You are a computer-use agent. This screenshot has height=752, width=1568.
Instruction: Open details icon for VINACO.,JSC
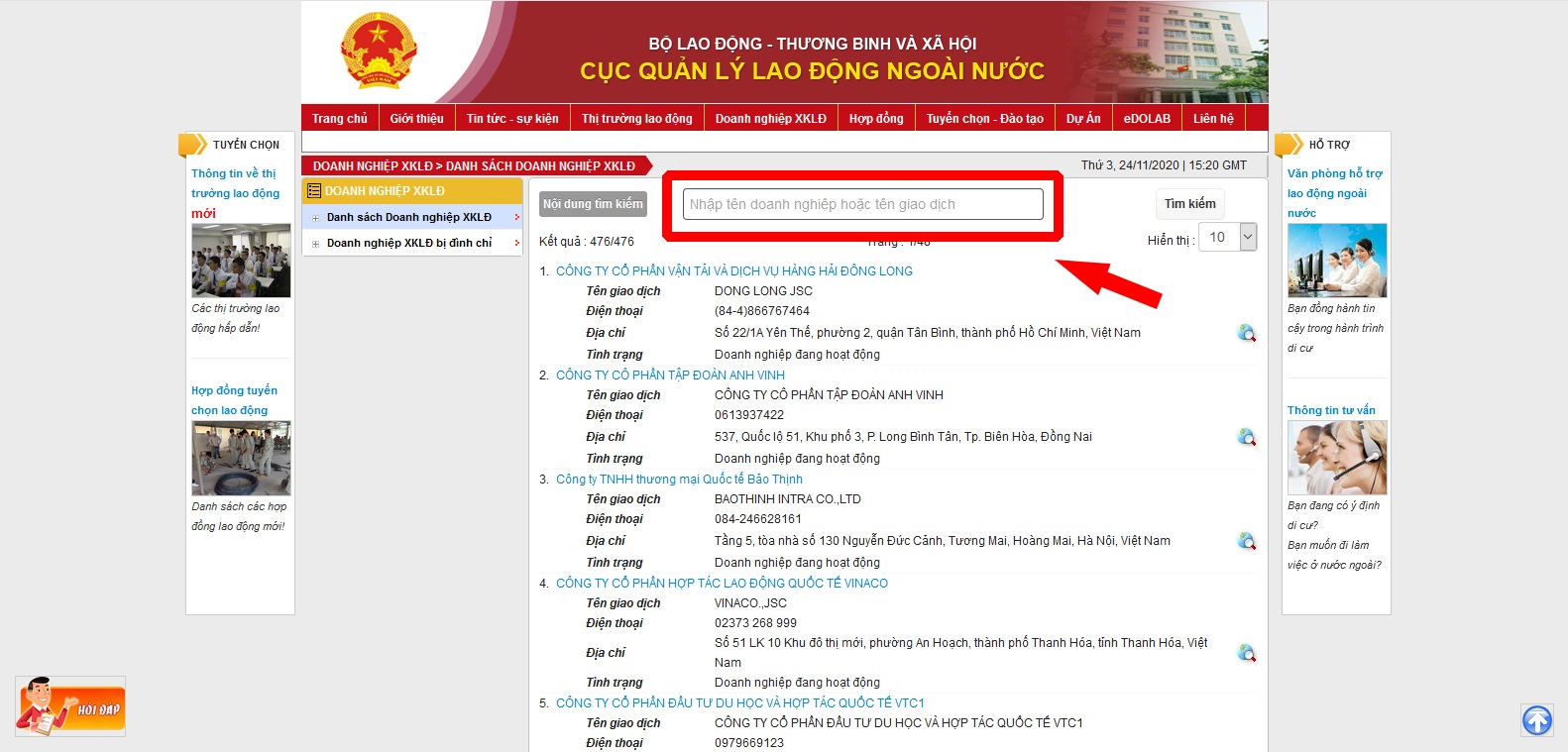(1247, 653)
